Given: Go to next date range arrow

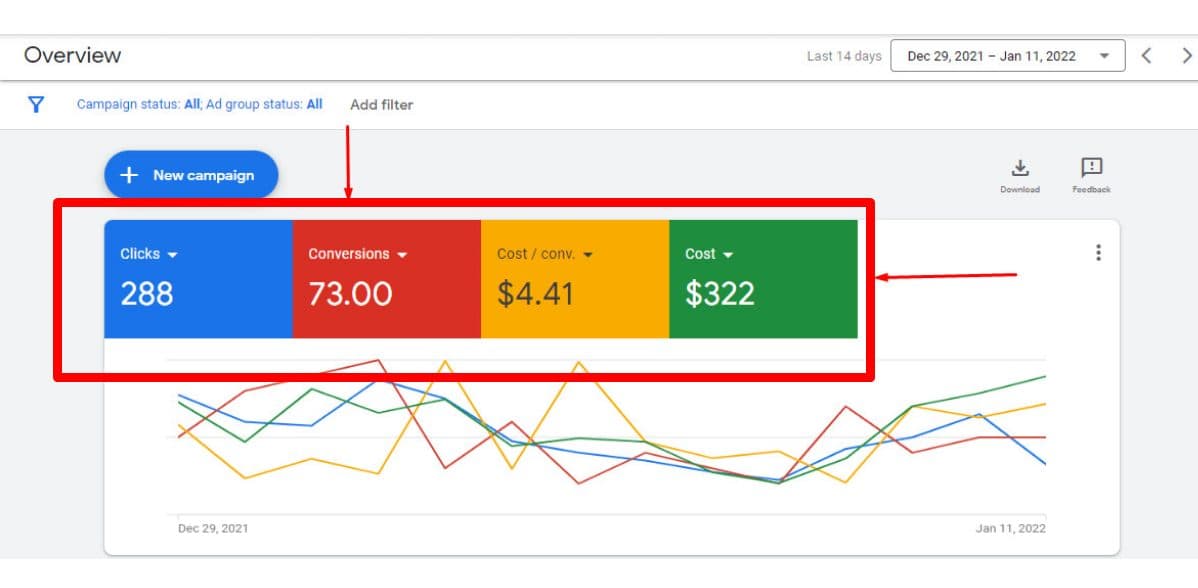Looking at the screenshot, I should [x=1187, y=56].
